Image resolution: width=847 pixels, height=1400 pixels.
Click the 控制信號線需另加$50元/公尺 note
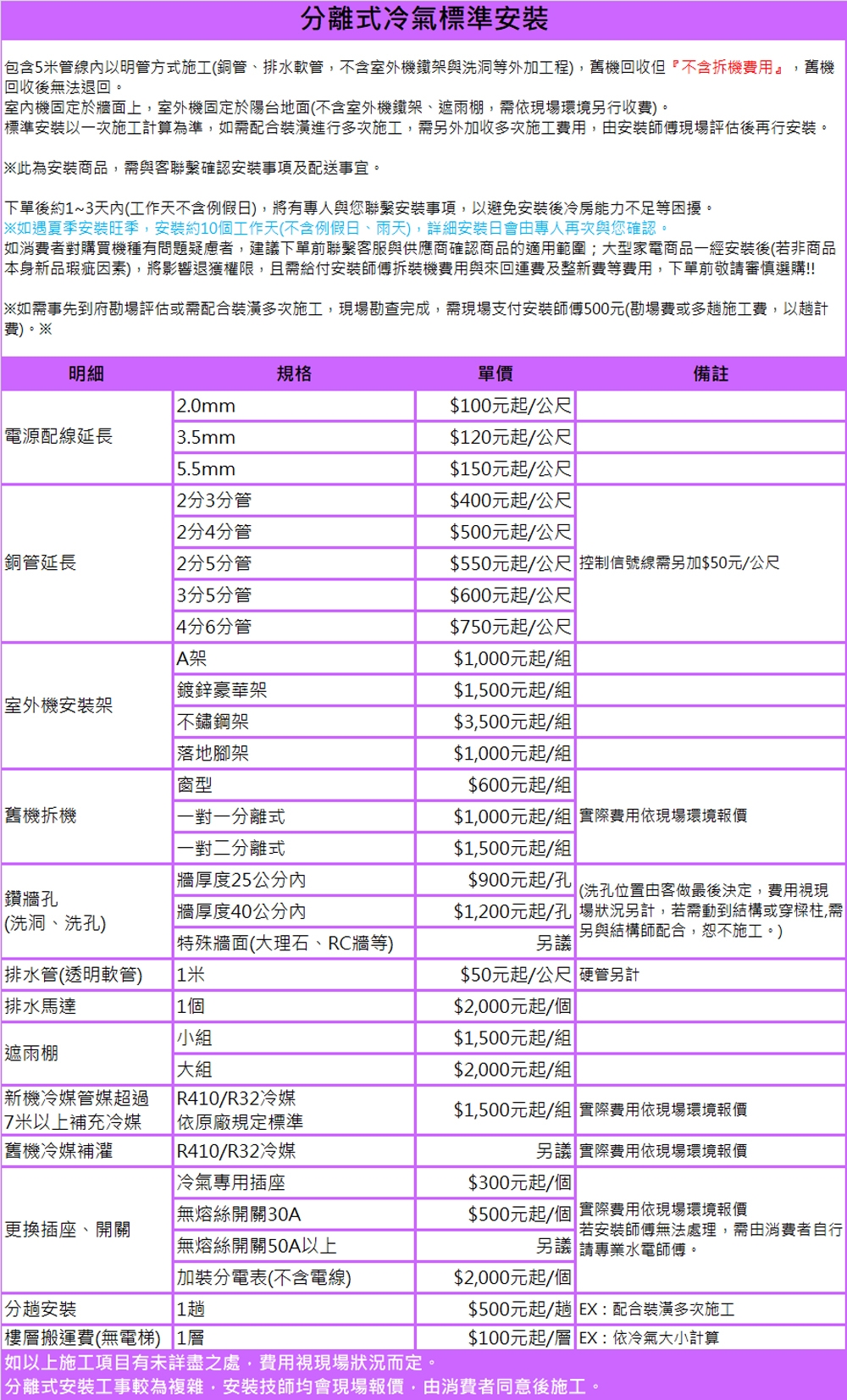coord(679,563)
